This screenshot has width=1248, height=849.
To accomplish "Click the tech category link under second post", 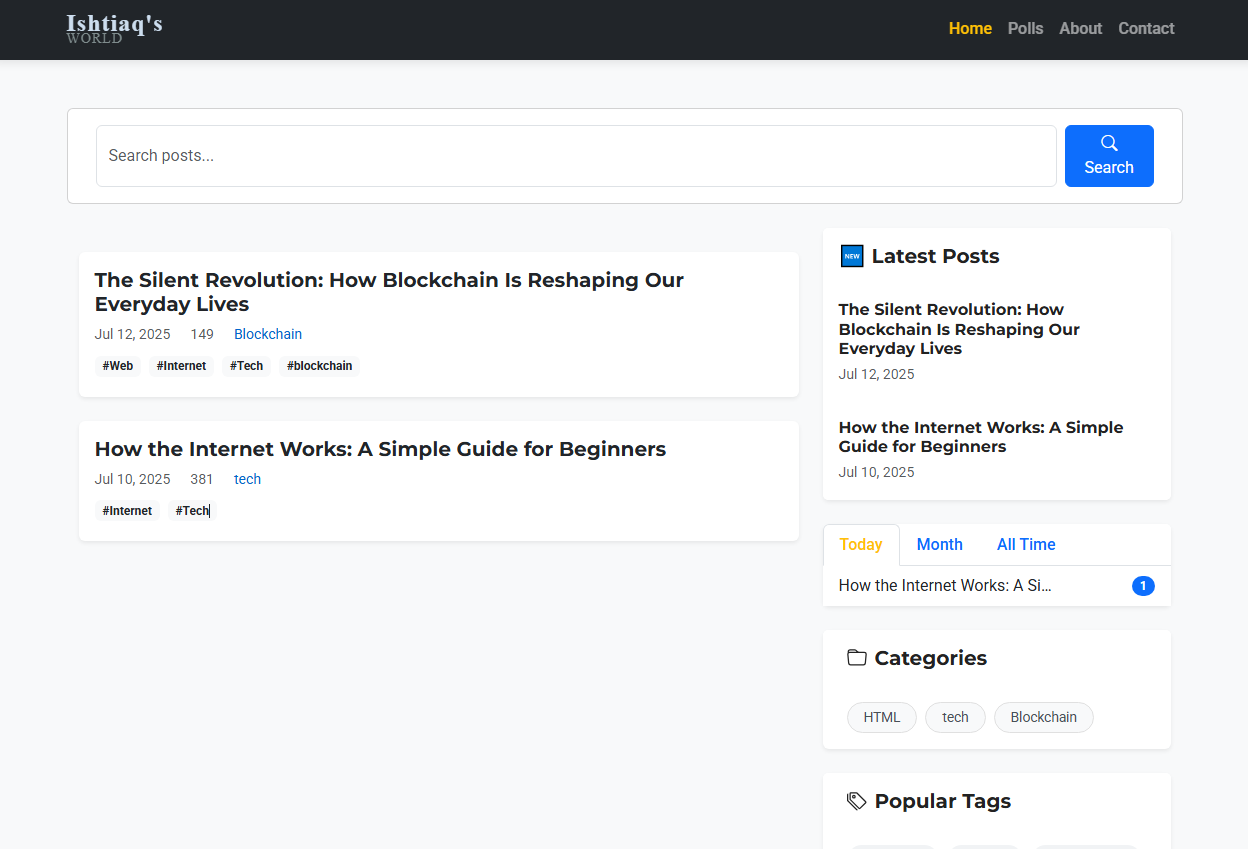I will (247, 479).
